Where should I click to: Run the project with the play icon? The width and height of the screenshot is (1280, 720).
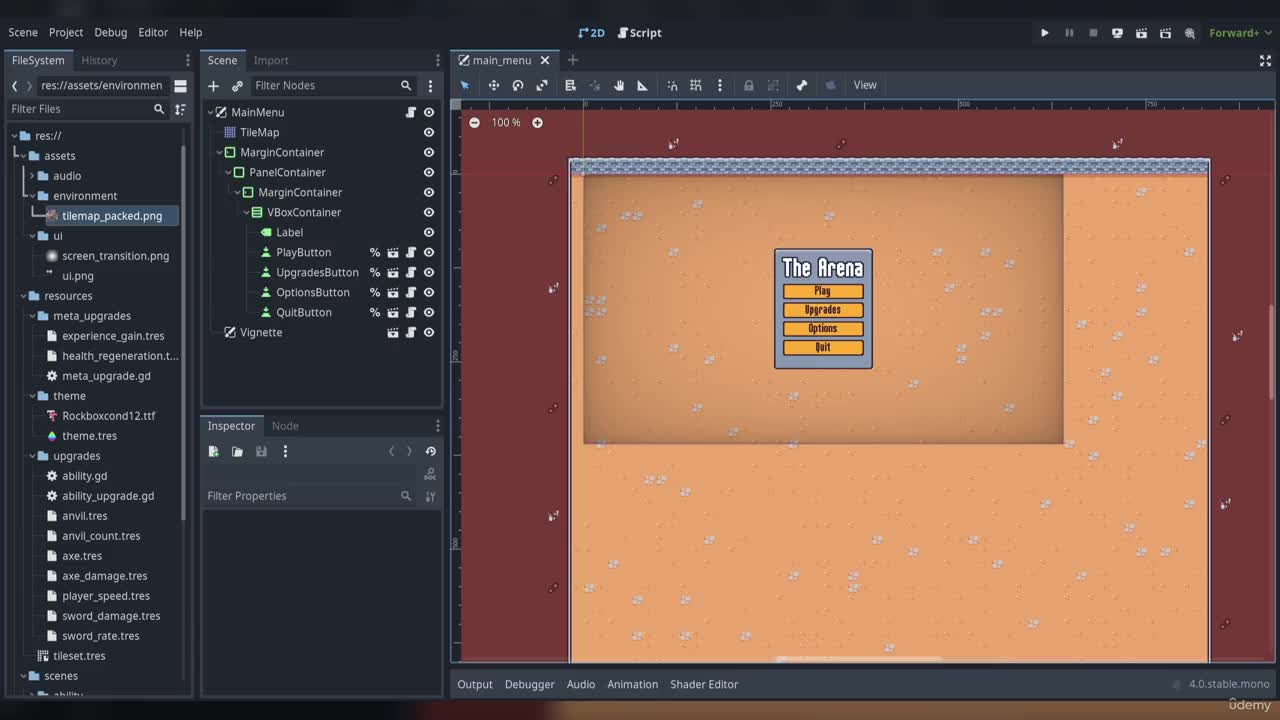1045,33
